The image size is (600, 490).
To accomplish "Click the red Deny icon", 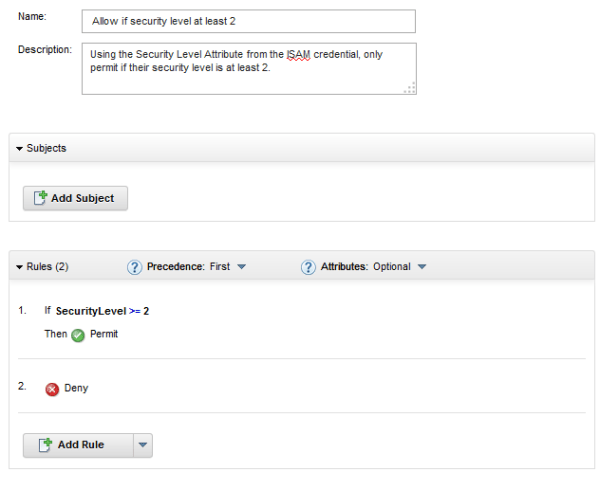I will point(52,389).
